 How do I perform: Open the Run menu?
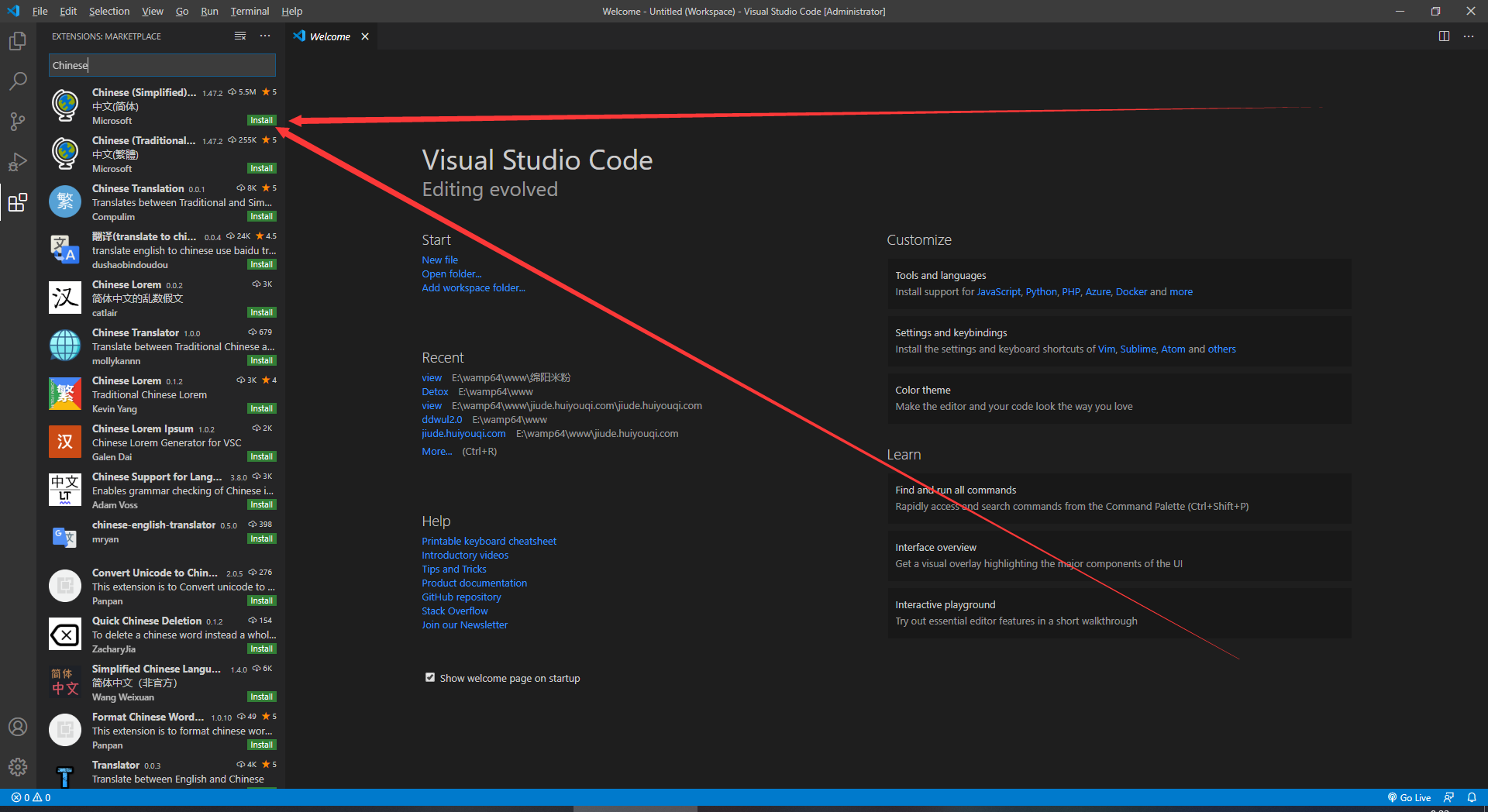pos(209,11)
